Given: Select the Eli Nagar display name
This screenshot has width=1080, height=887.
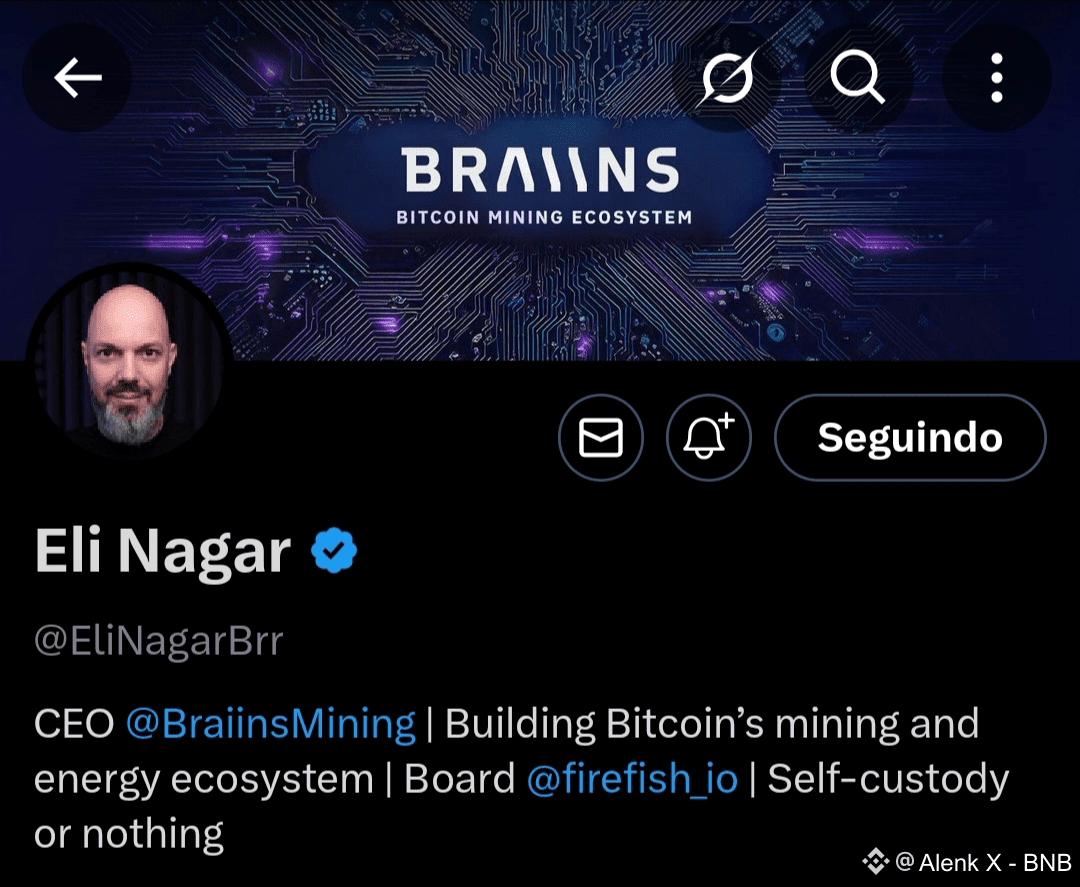Looking at the screenshot, I should 163,551.
